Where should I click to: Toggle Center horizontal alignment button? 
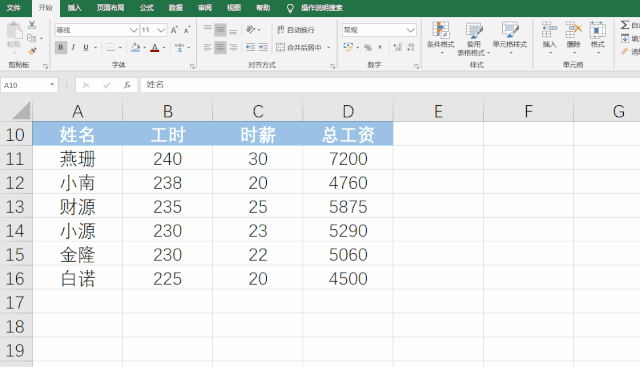coord(220,47)
